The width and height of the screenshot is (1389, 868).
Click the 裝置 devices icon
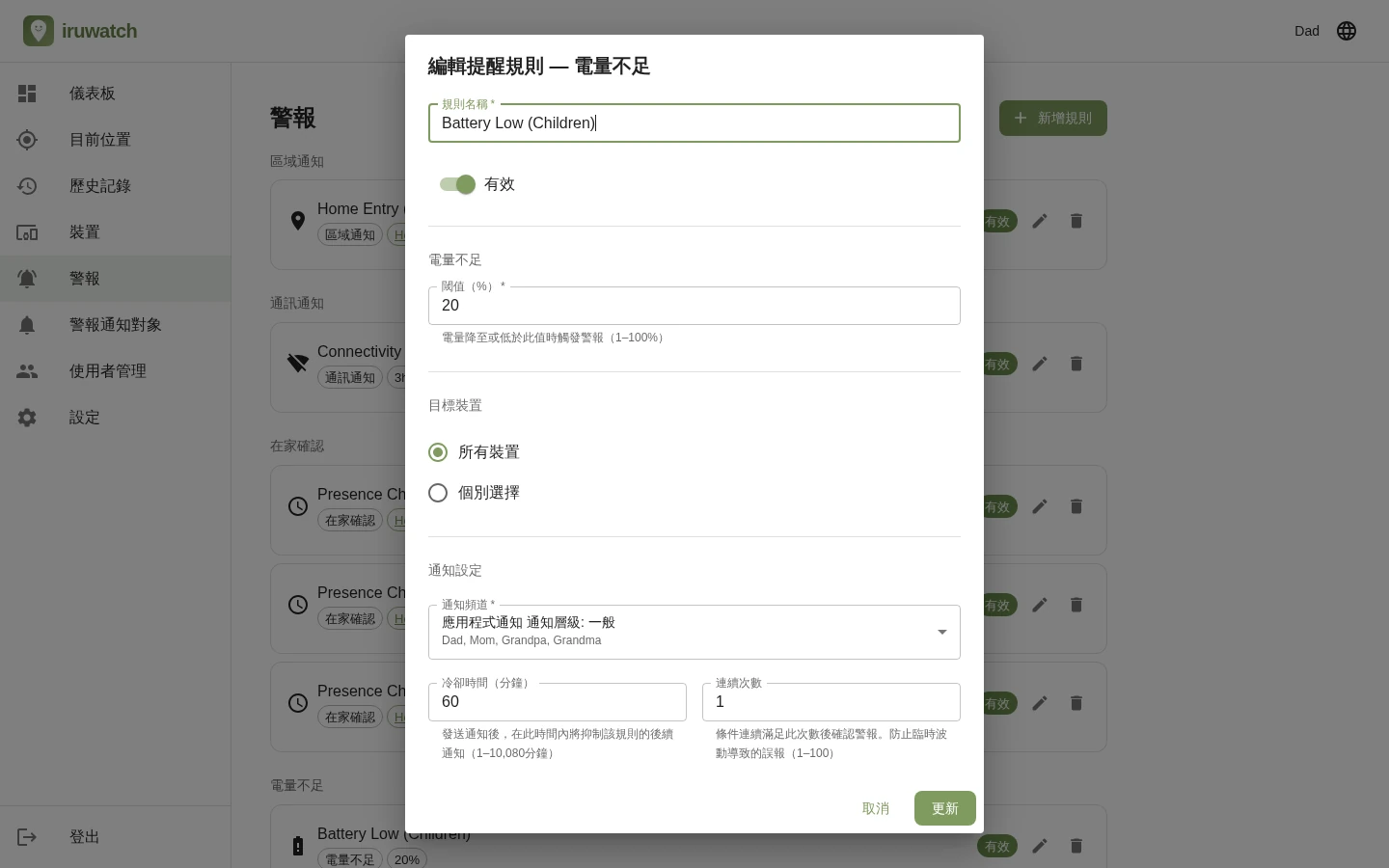coord(27,232)
